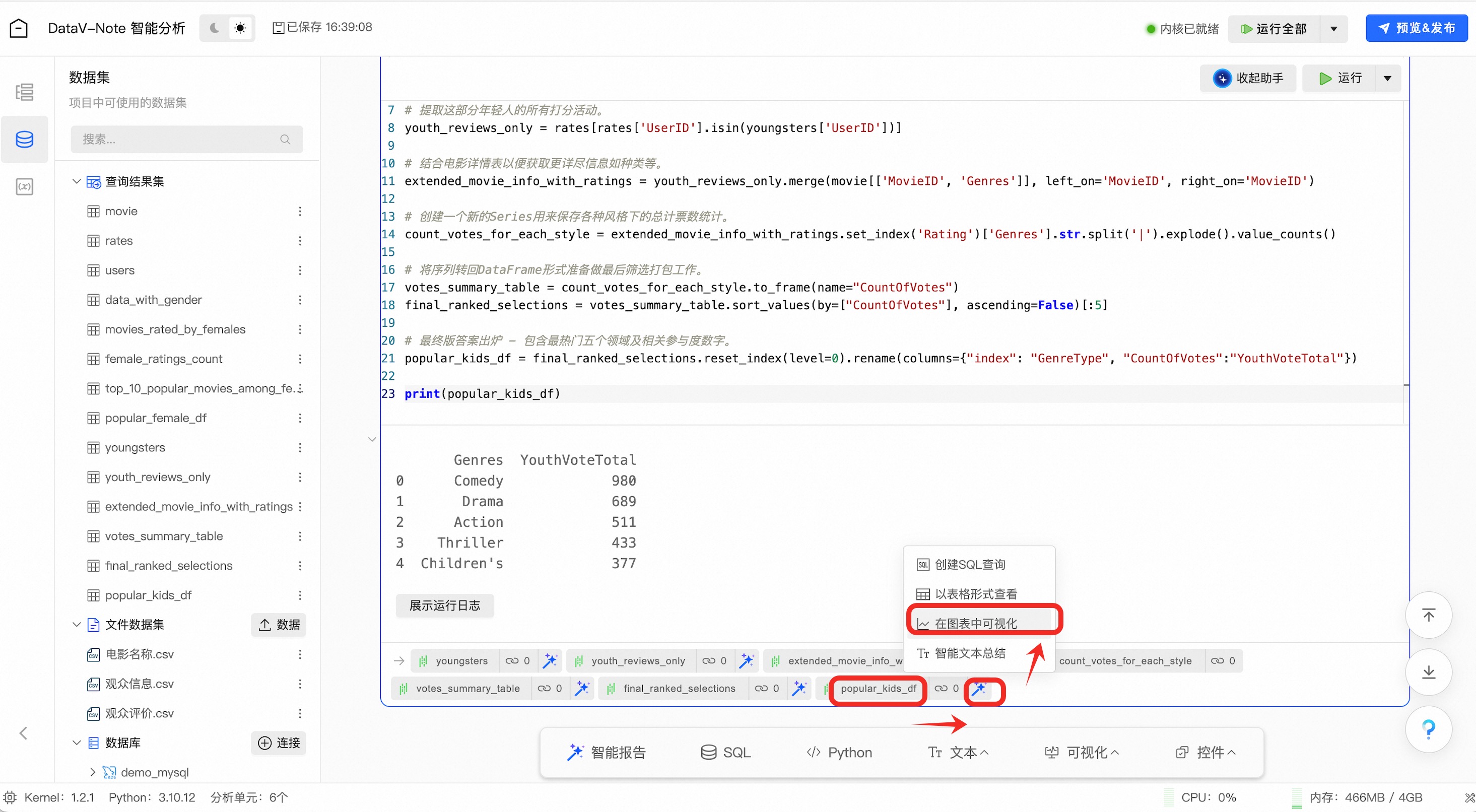Click the blue question mark help button
Screen dimensions: 1476x812
1429,729
